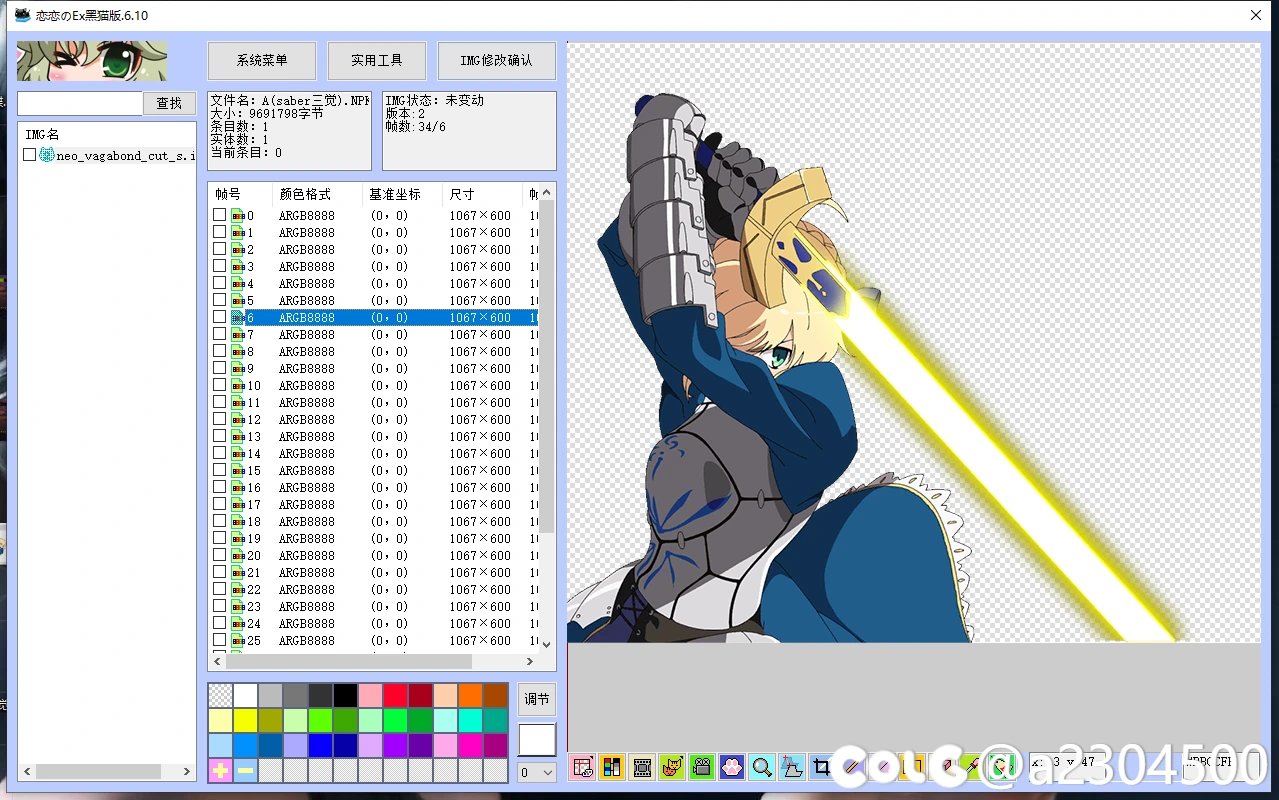
Task: Tick the checkbox for selected frame 6
Action: (219, 318)
